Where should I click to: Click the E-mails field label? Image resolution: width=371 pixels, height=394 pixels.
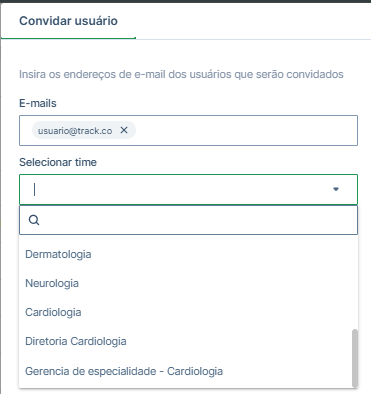pyautogui.click(x=38, y=103)
